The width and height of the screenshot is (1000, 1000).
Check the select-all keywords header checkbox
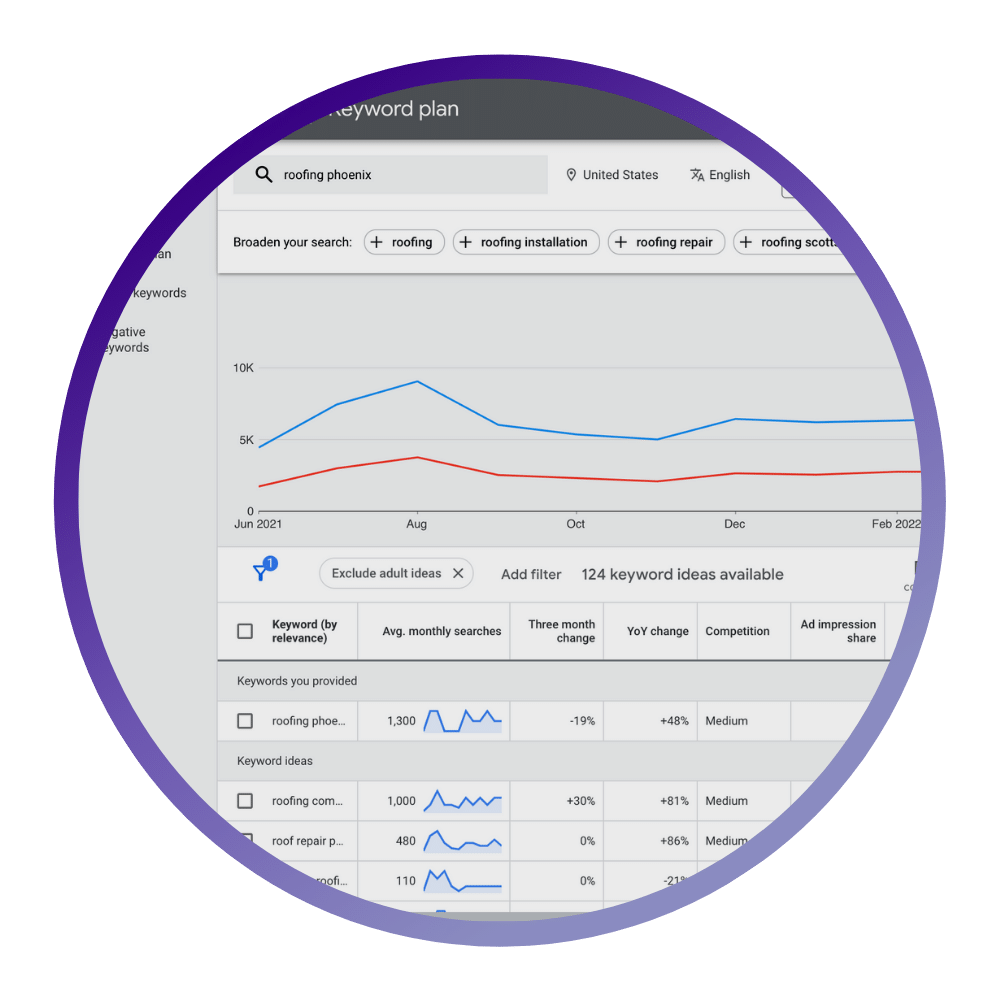coord(245,631)
